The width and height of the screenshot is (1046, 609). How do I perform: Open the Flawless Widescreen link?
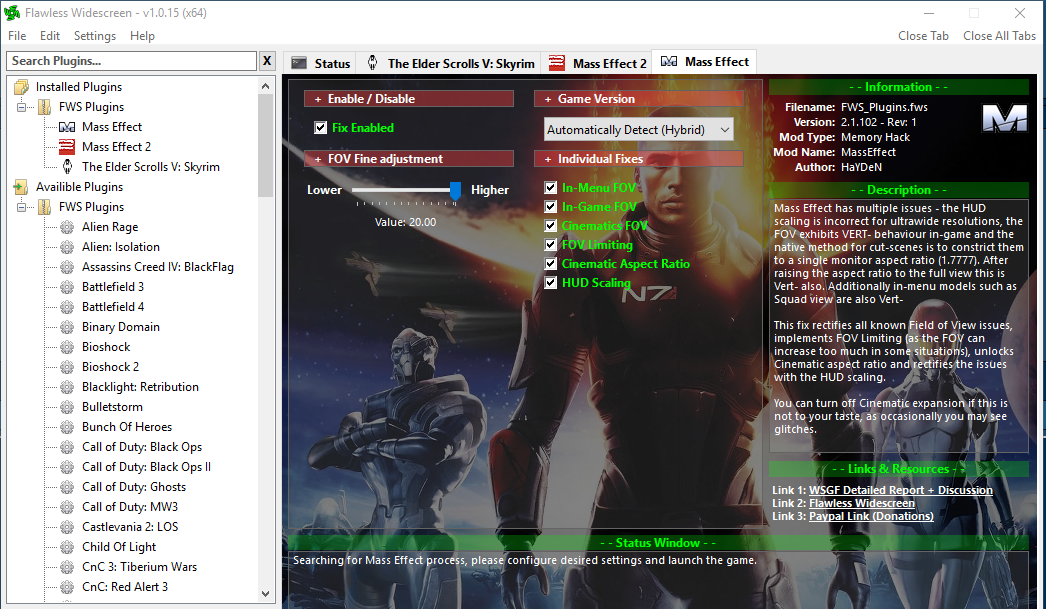tap(862, 503)
